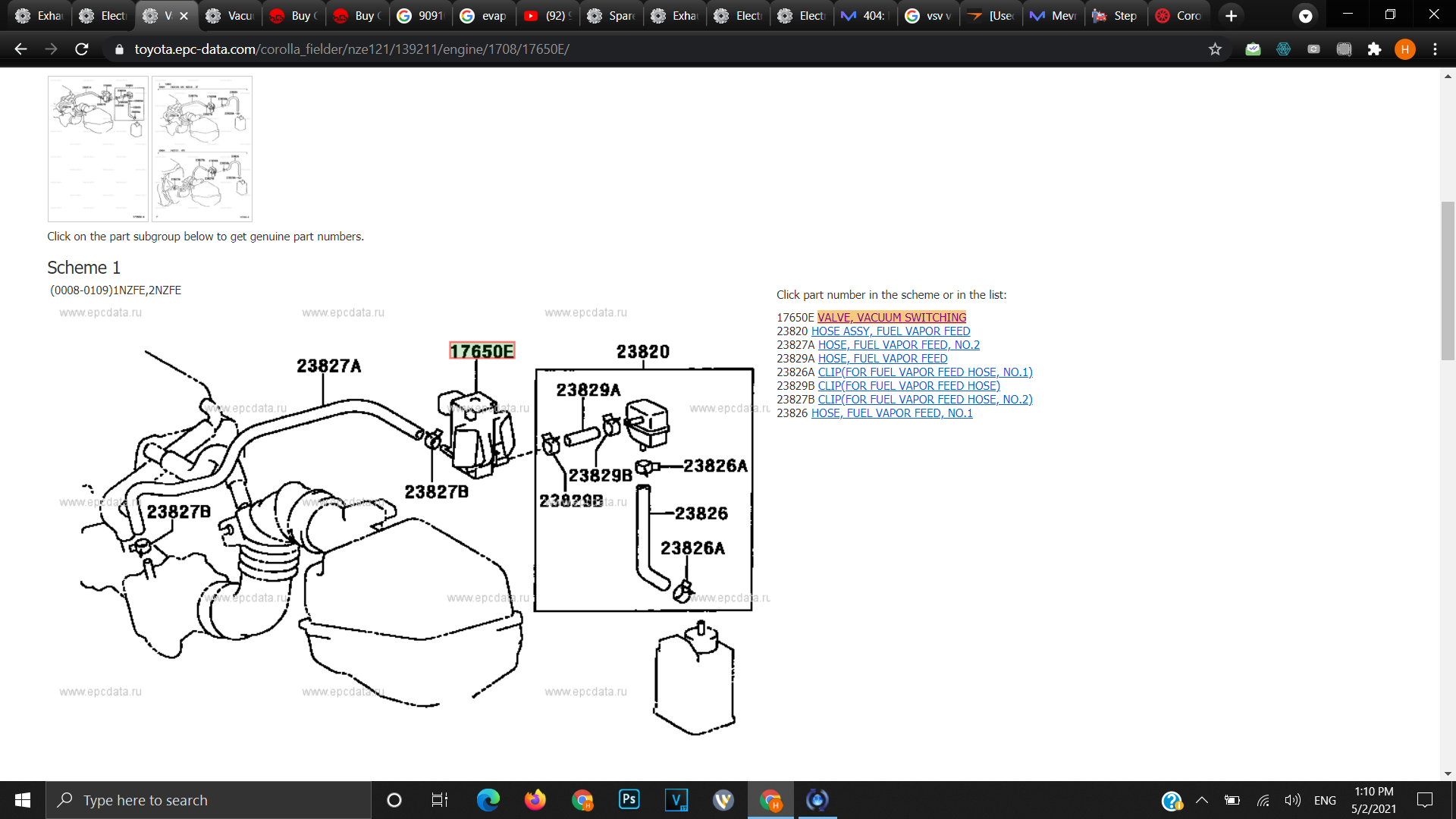Viewport: 1456px width, 819px height.
Task: Click the page vertical scrollbar thumb
Action: pos(1448,281)
